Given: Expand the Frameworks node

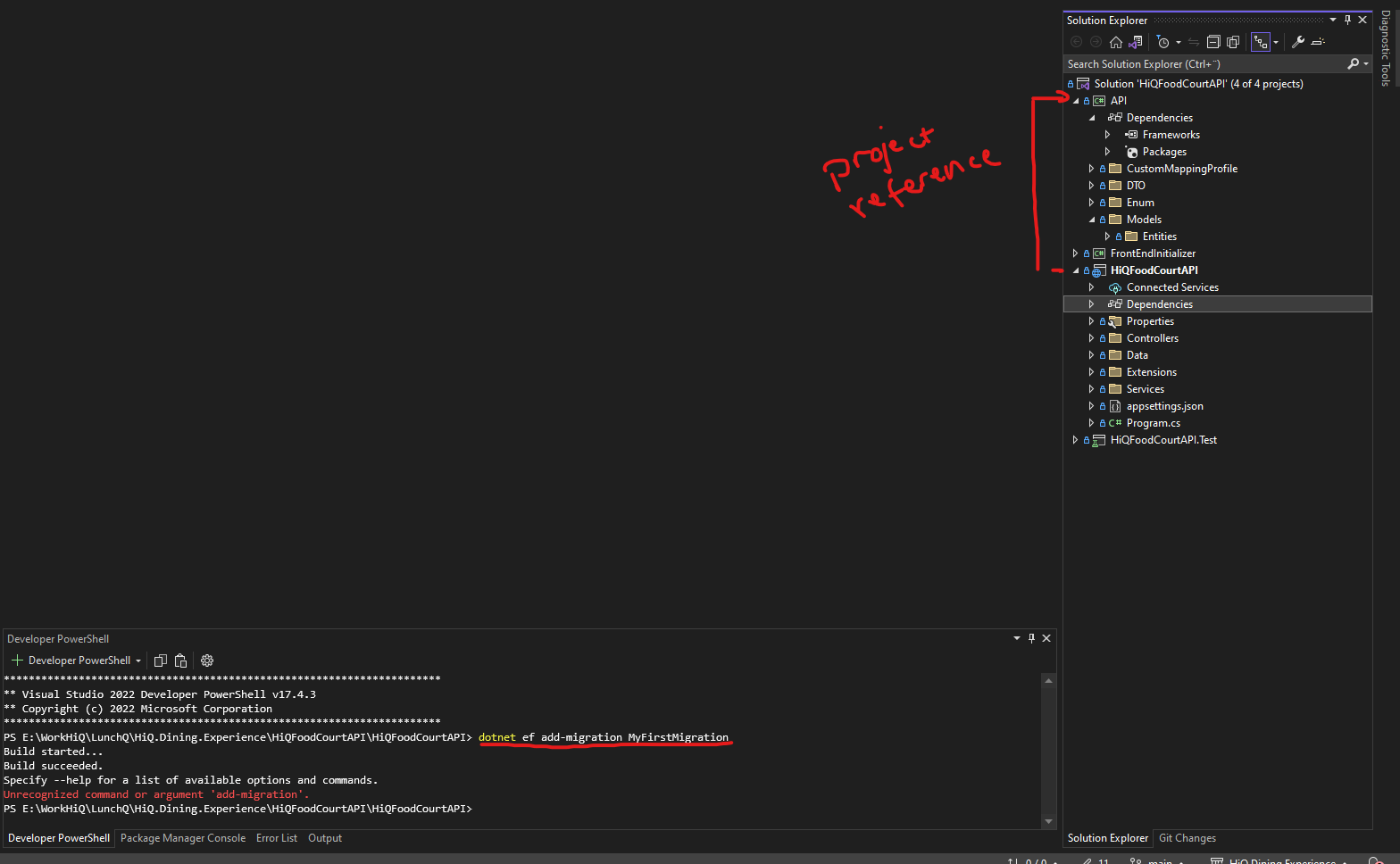Looking at the screenshot, I should point(1108,135).
